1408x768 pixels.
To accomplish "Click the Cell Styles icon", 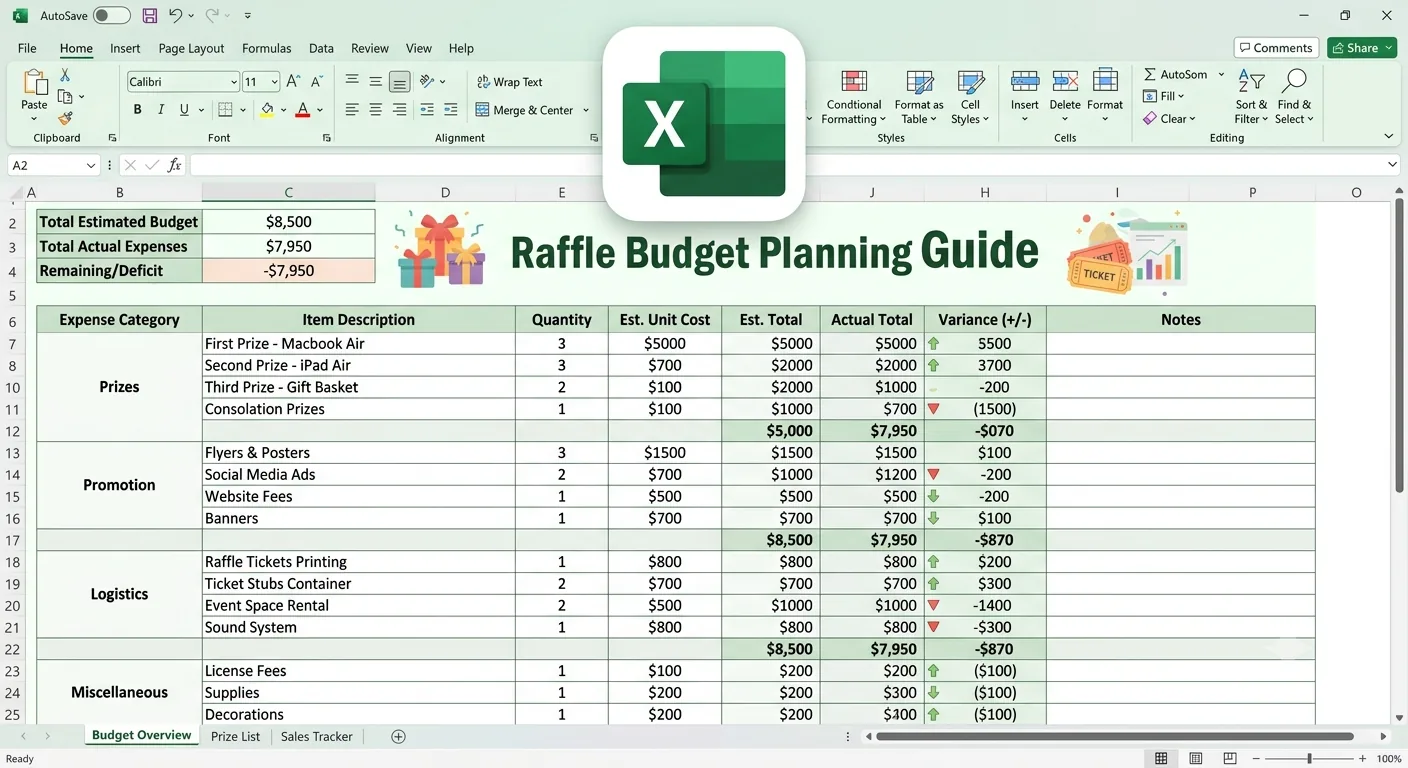I will point(970,82).
